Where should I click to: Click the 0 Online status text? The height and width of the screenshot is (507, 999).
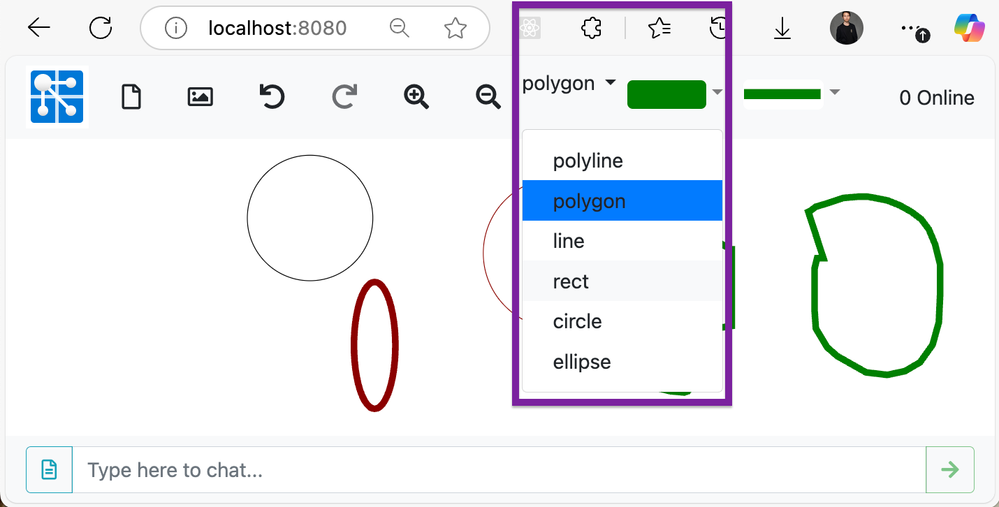937,97
